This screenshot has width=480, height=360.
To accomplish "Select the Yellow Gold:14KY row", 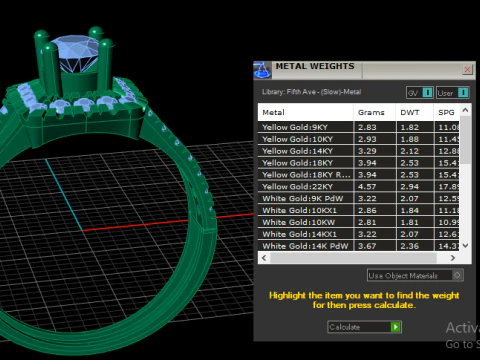I will pyautogui.click(x=358, y=151).
